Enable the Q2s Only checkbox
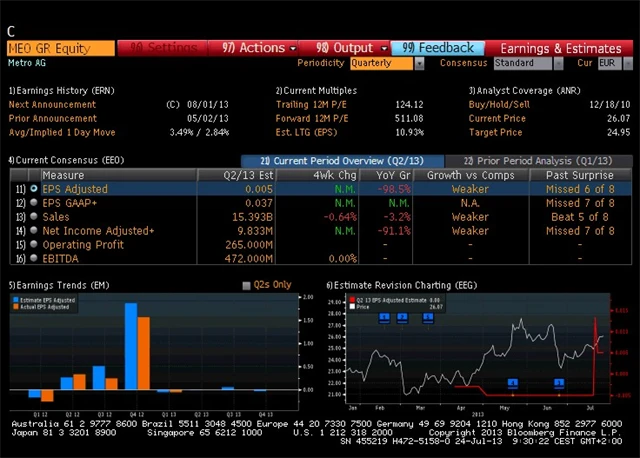 (247, 285)
